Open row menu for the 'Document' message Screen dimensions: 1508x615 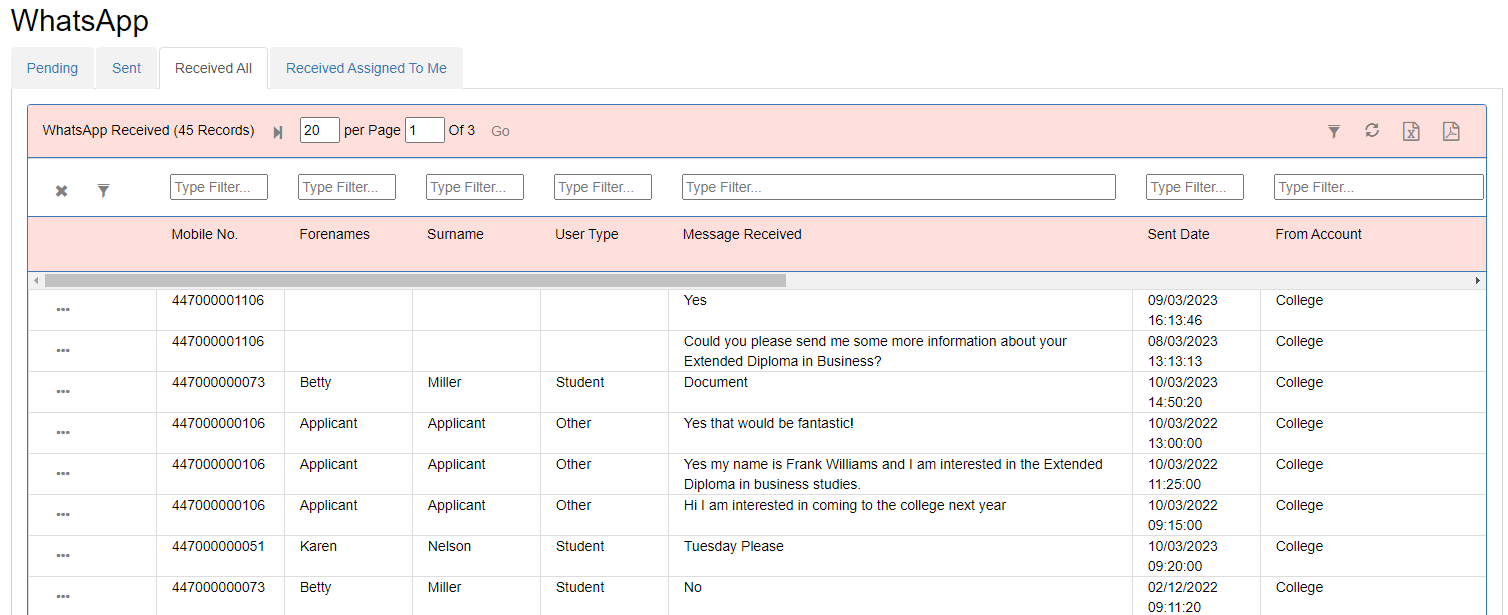pyautogui.click(x=63, y=392)
